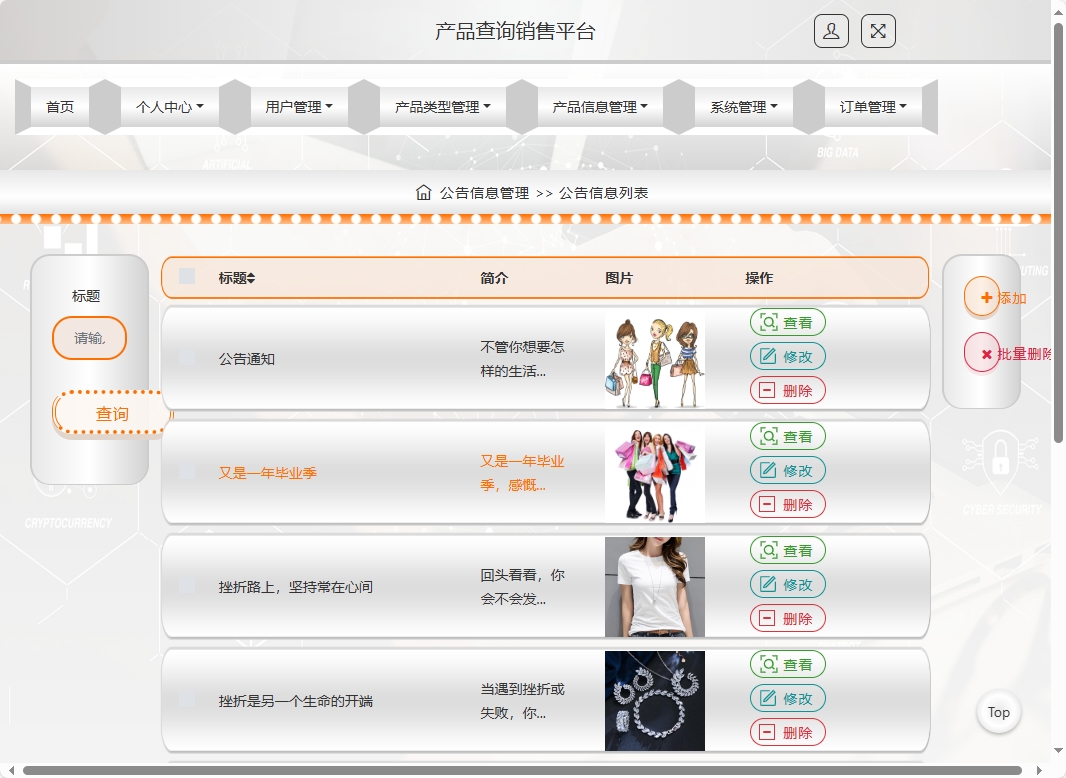Check the checkbox of the 挫折是另一个生命的开端 row

click(186, 700)
